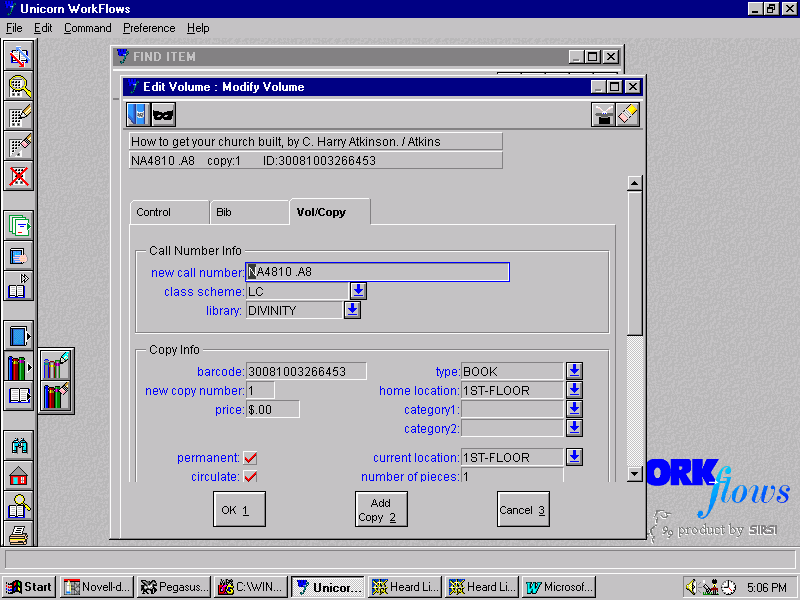The width and height of the screenshot is (800, 600).
Task: Toggle the circulate checkbox
Action: (250, 477)
